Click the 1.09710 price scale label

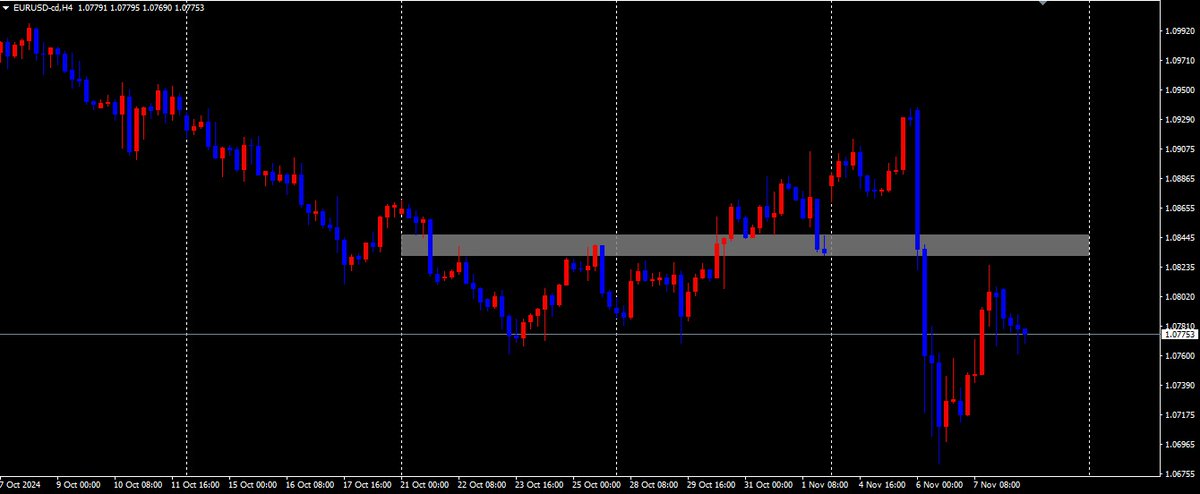pyautogui.click(x=1180, y=61)
